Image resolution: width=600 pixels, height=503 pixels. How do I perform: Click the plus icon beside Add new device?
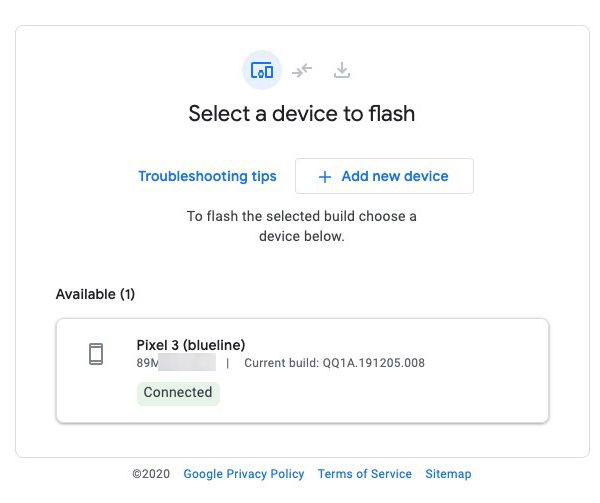click(324, 177)
